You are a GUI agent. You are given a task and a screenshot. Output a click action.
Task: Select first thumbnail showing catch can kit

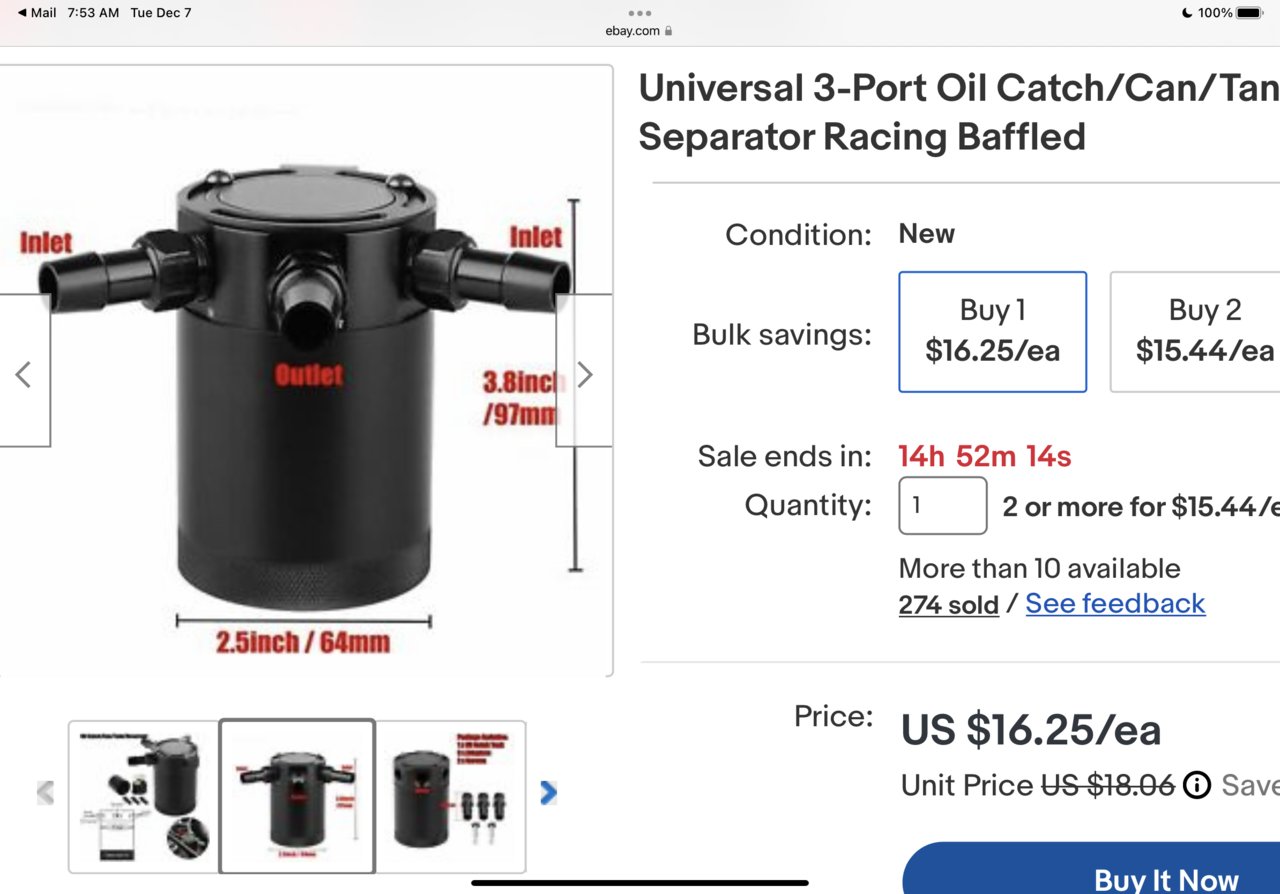144,796
